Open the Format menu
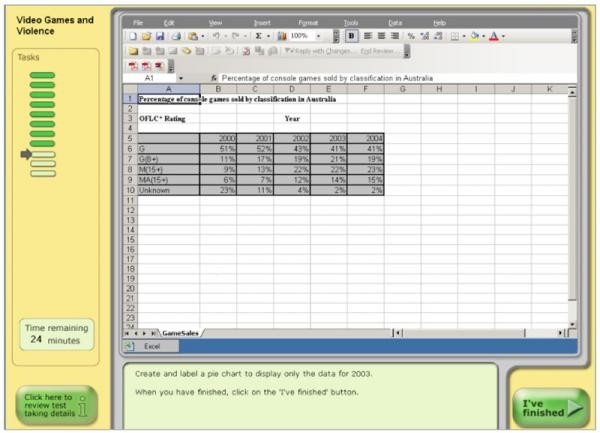This screenshot has height=433, width=600. 308,23
